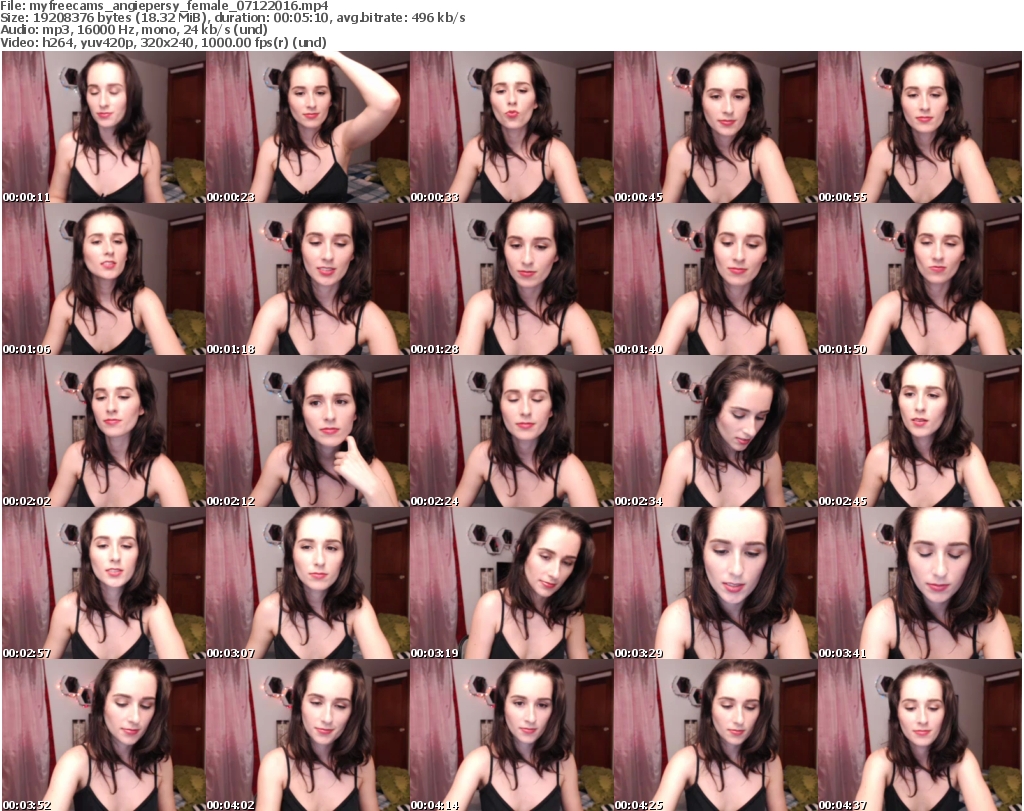Pick the frame labeled 00:00:45
Screen dimensions: 1024x811
click(x=715, y=127)
